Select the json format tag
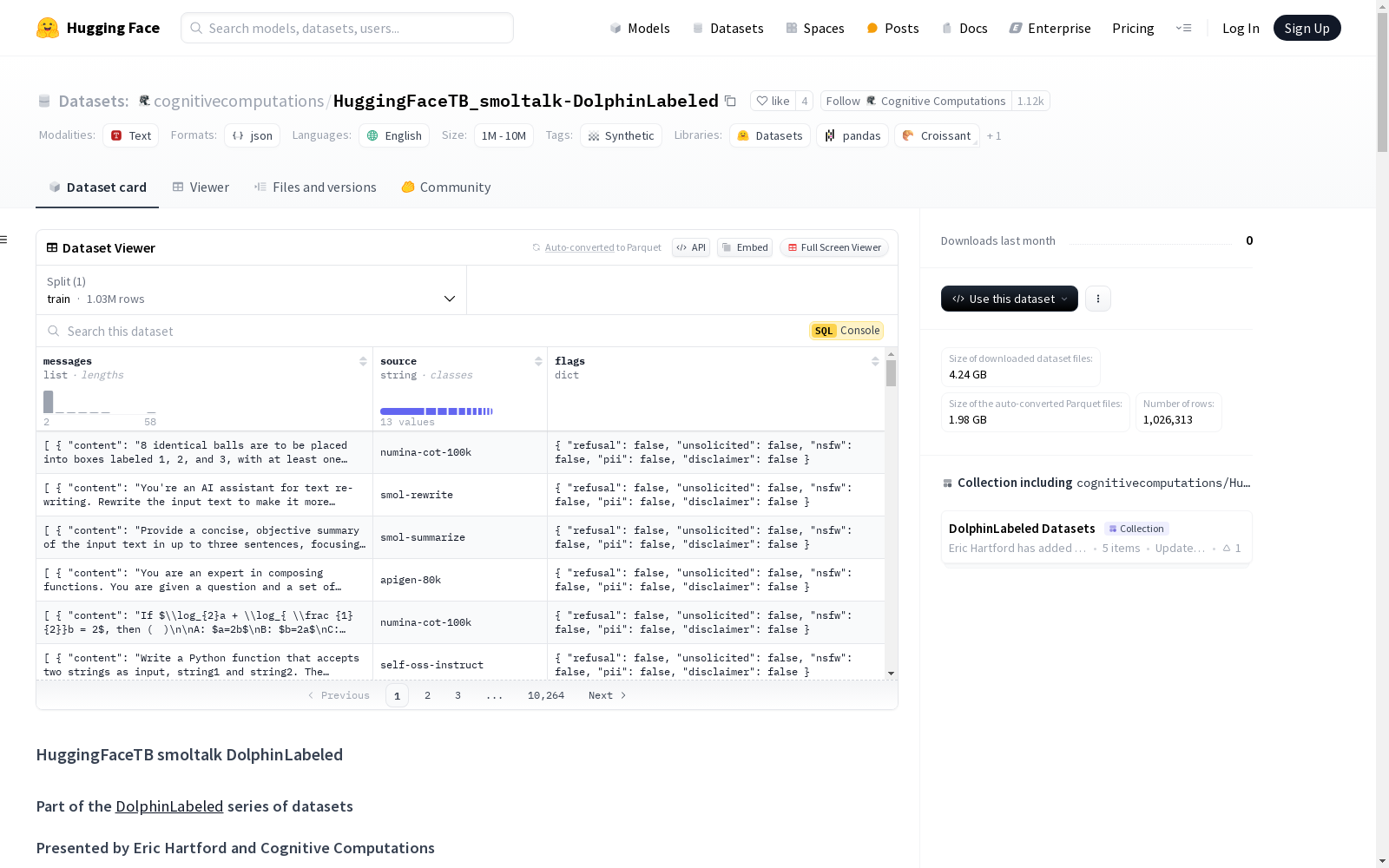This screenshot has height=868, width=1389. [x=253, y=135]
